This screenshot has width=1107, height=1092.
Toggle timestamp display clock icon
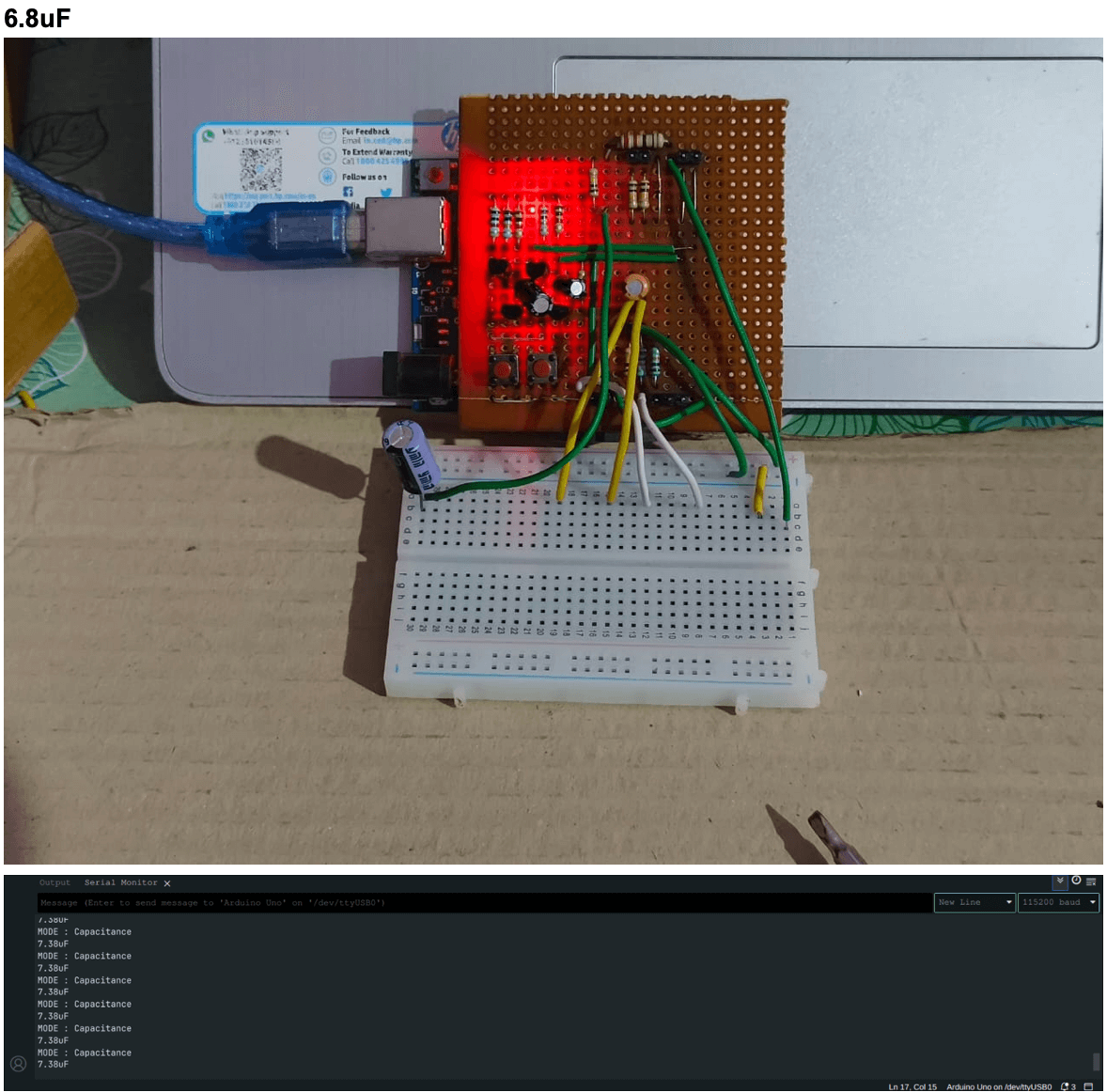(x=1076, y=881)
